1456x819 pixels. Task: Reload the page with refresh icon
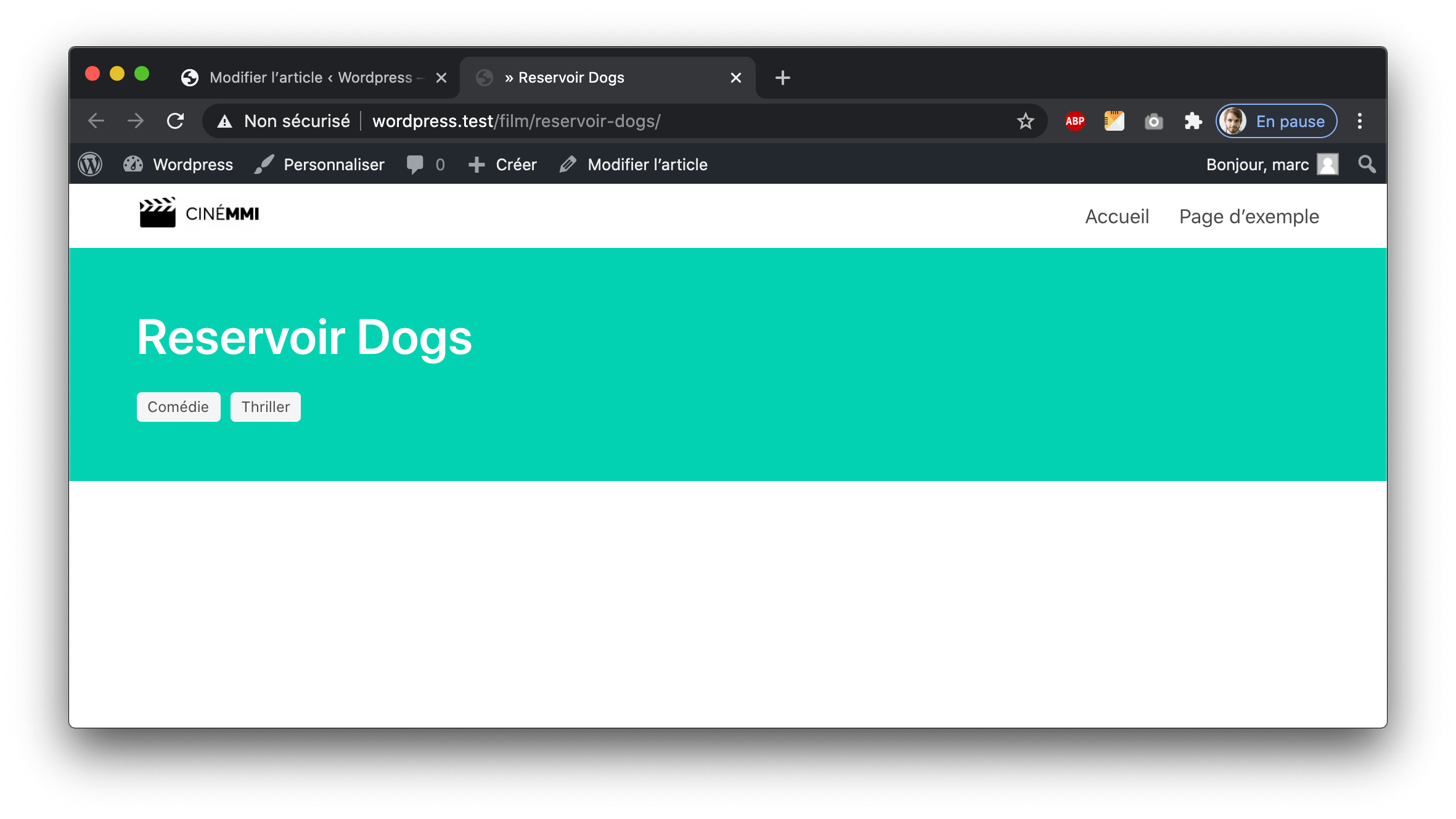tap(176, 121)
